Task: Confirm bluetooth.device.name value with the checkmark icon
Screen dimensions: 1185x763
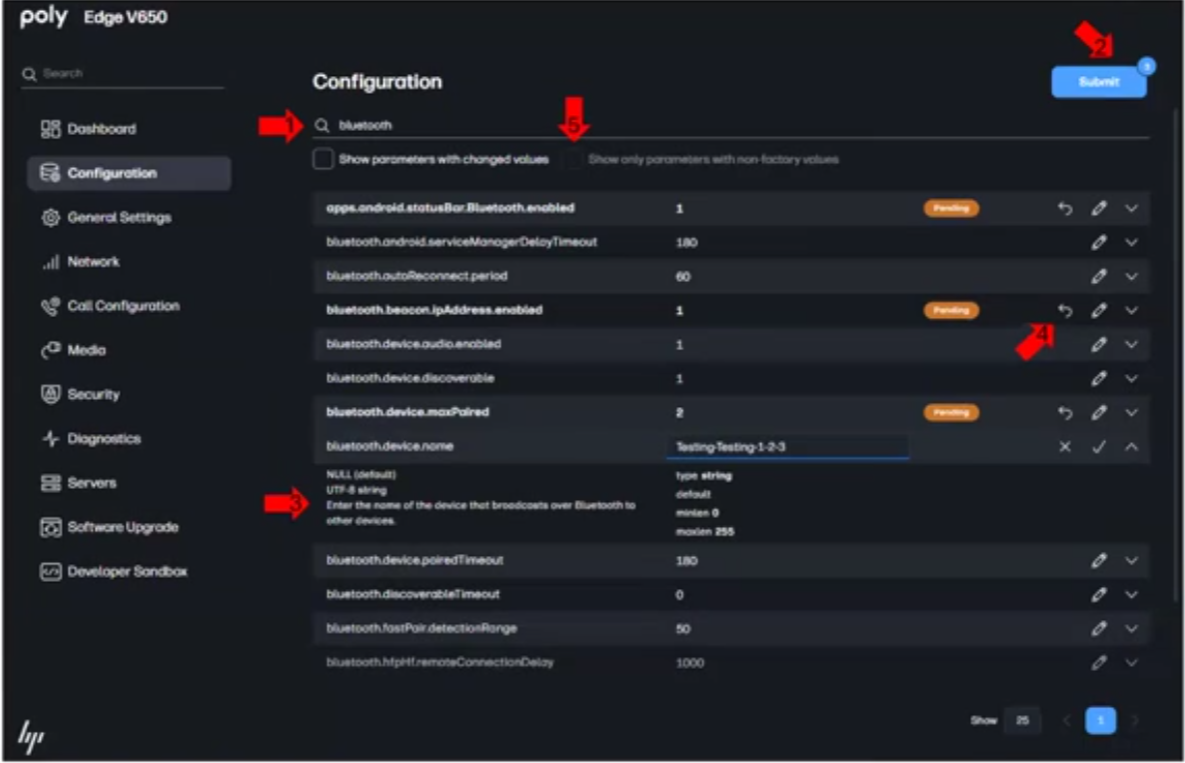Action: pos(1099,446)
